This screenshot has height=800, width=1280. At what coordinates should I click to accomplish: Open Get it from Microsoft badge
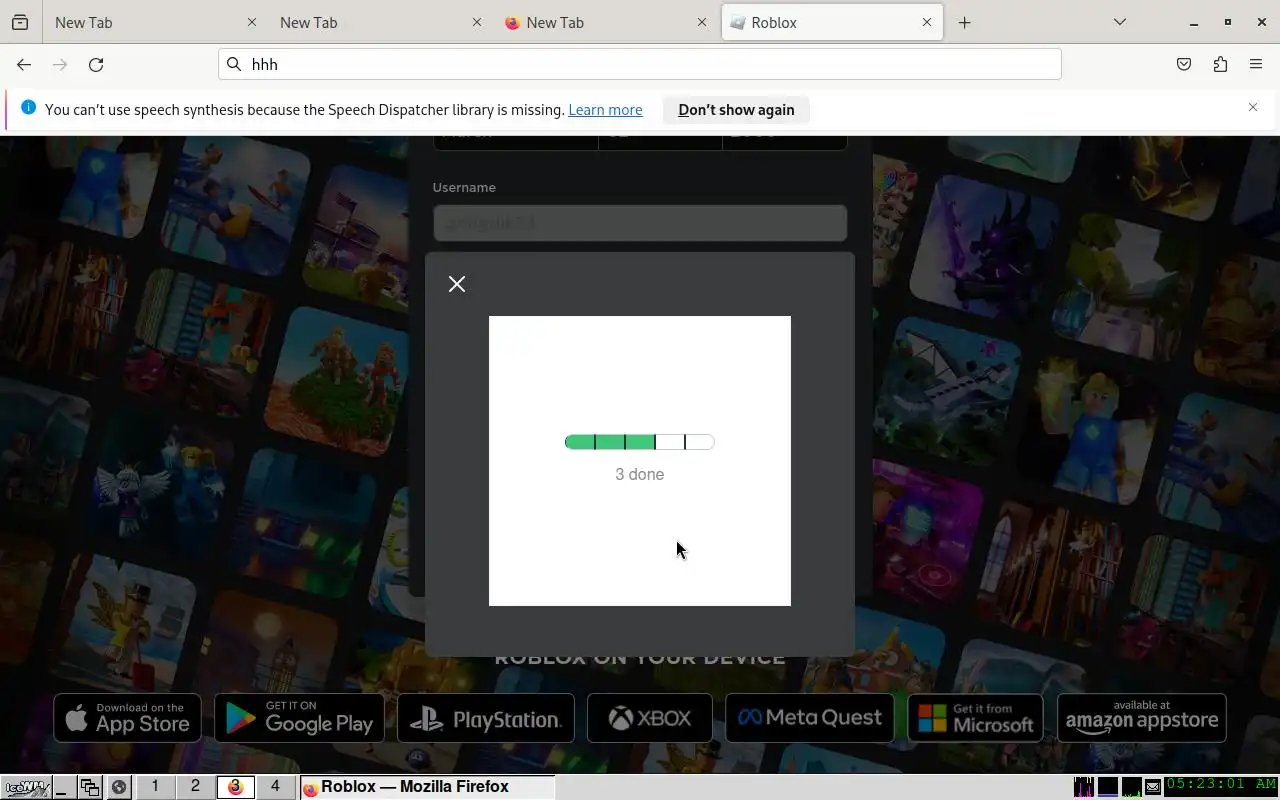[975, 718]
